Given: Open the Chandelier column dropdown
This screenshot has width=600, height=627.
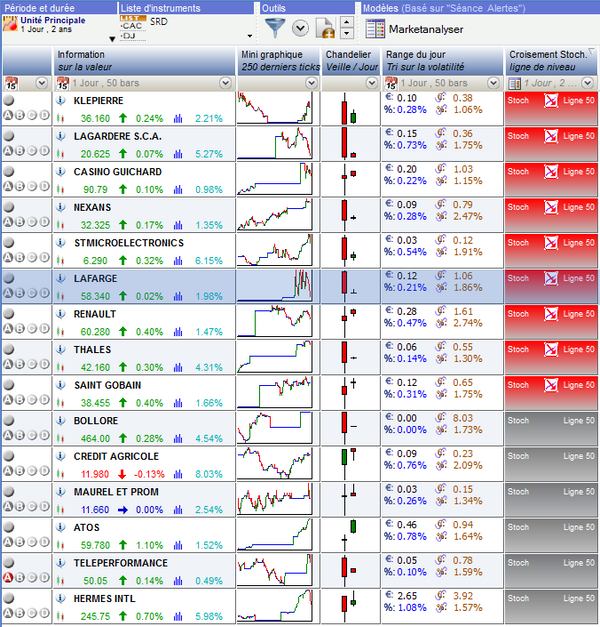Looking at the screenshot, I should click(x=372, y=83).
